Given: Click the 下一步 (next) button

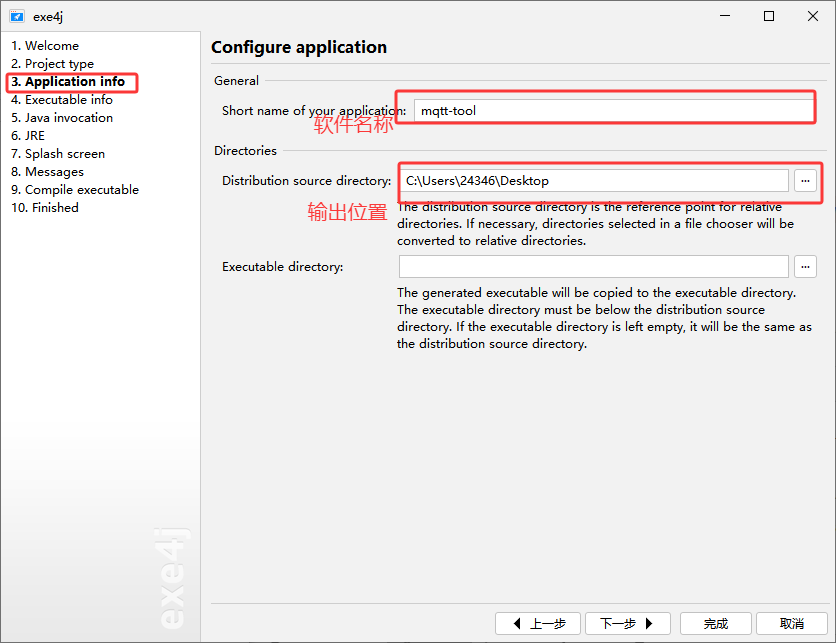Looking at the screenshot, I should pos(628,623).
